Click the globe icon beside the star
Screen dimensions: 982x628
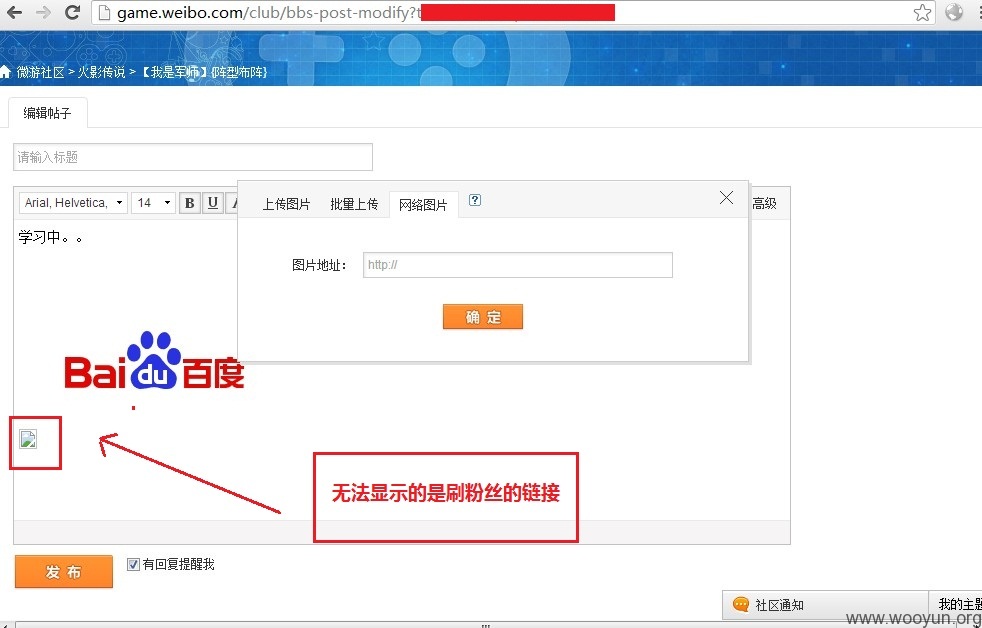point(954,12)
